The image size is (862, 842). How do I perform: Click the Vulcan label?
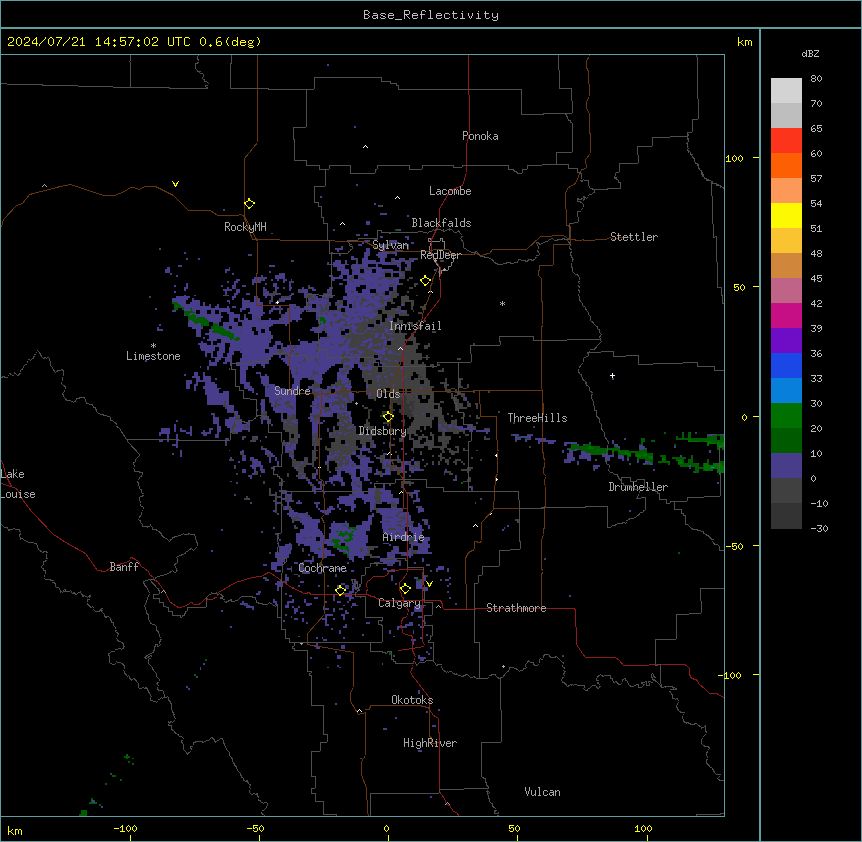542,792
